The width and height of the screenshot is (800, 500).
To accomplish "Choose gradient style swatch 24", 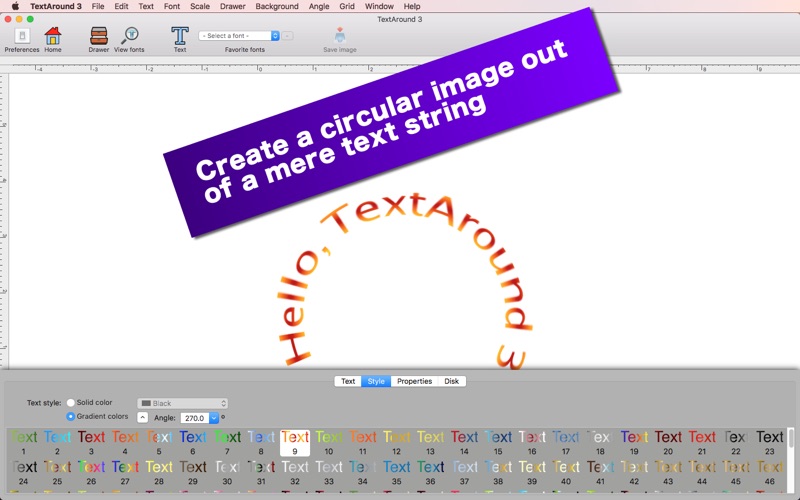I will tap(23, 472).
